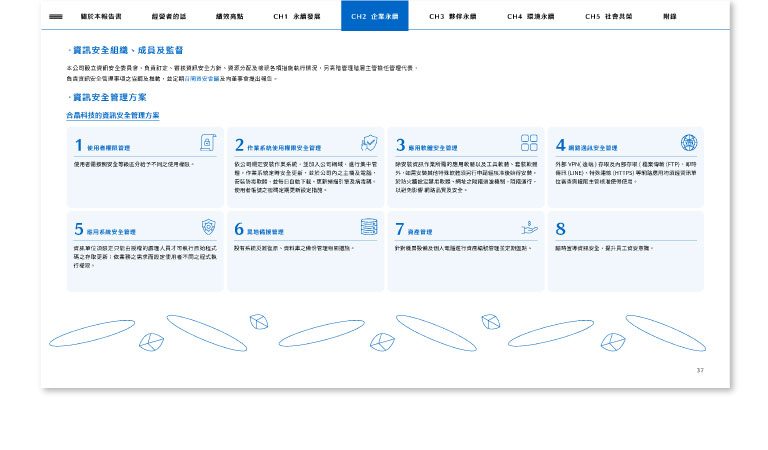This screenshot has height=450, width=768.
Task: Go to the 績效亮點 tab
Action: pos(229,17)
